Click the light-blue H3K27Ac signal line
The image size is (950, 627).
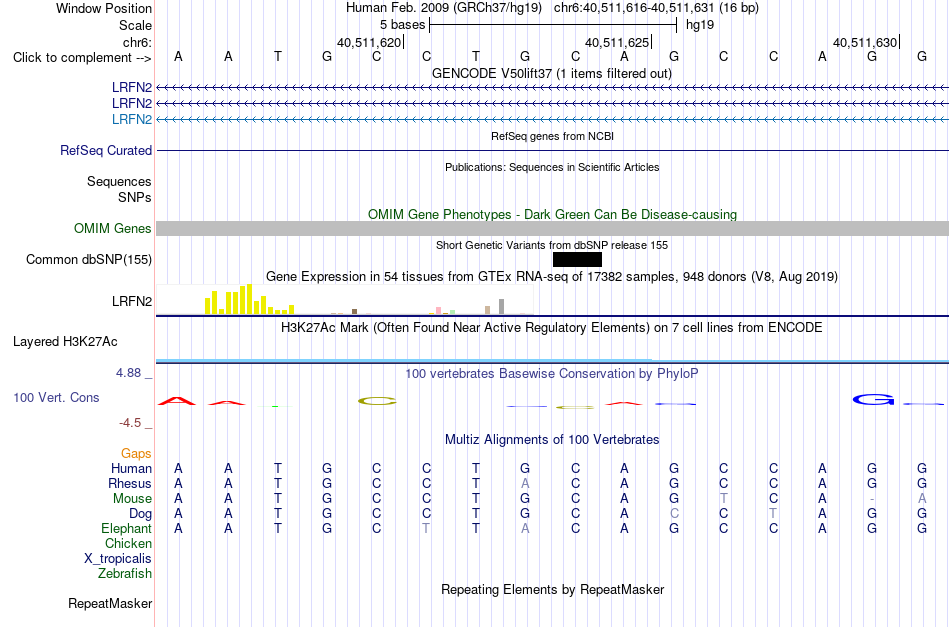tap(552, 361)
